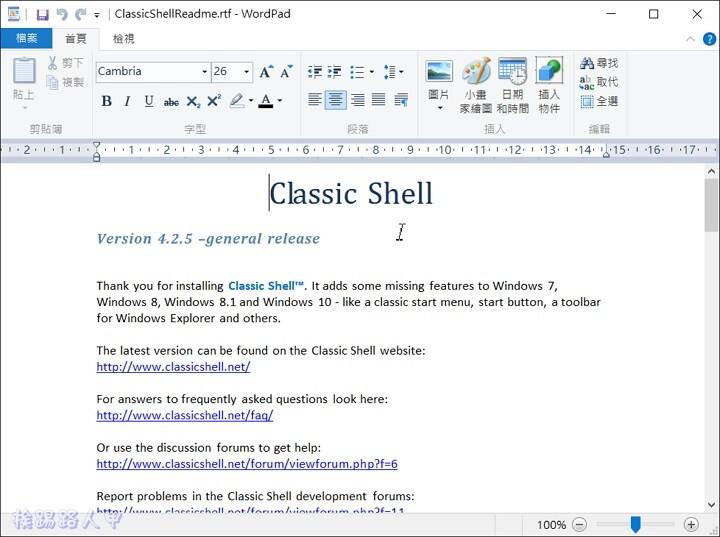Decrease the paragraph indent

coord(315,72)
